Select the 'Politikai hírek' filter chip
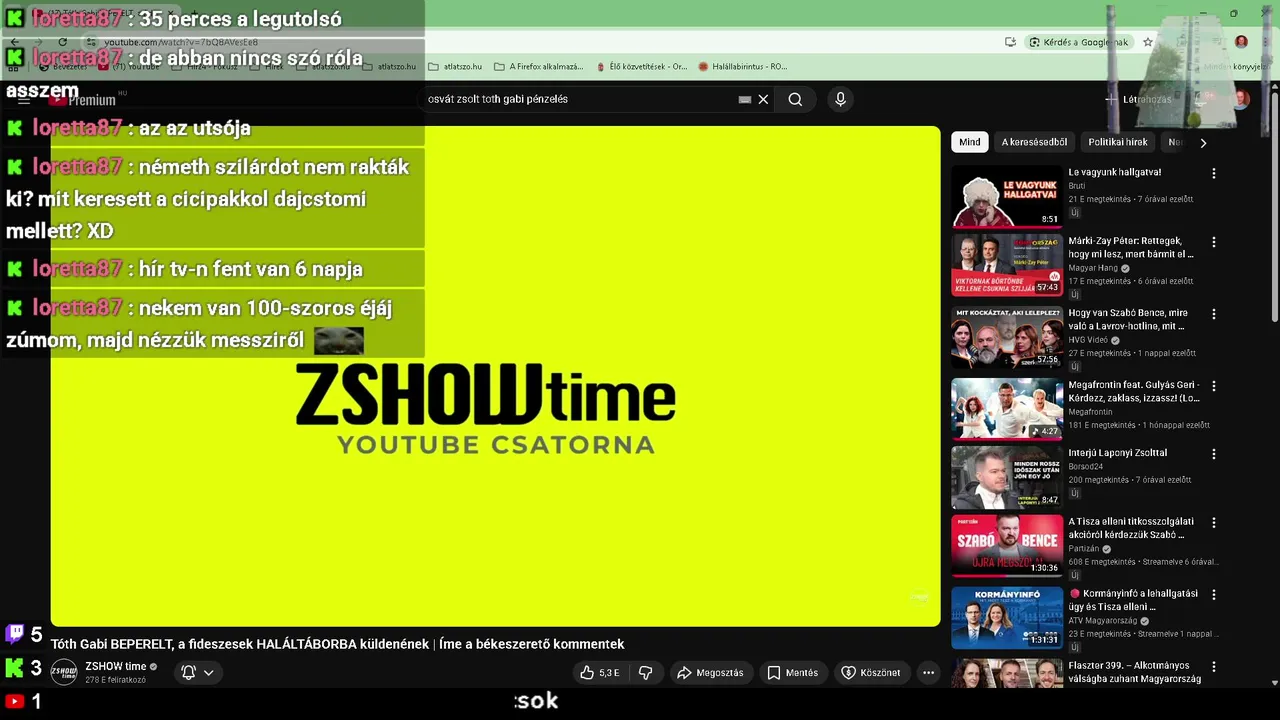Viewport: 1280px width, 720px height. click(x=1117, y=142)
